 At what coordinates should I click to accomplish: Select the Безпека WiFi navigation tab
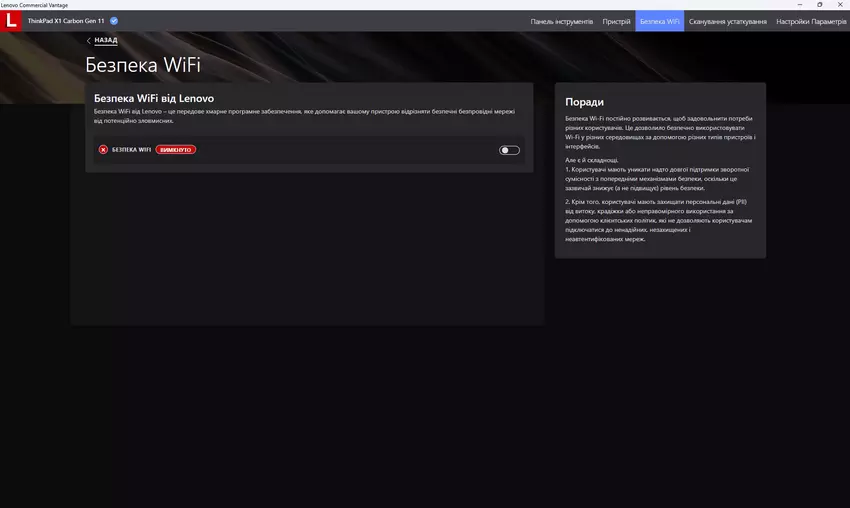coord(659,21)
